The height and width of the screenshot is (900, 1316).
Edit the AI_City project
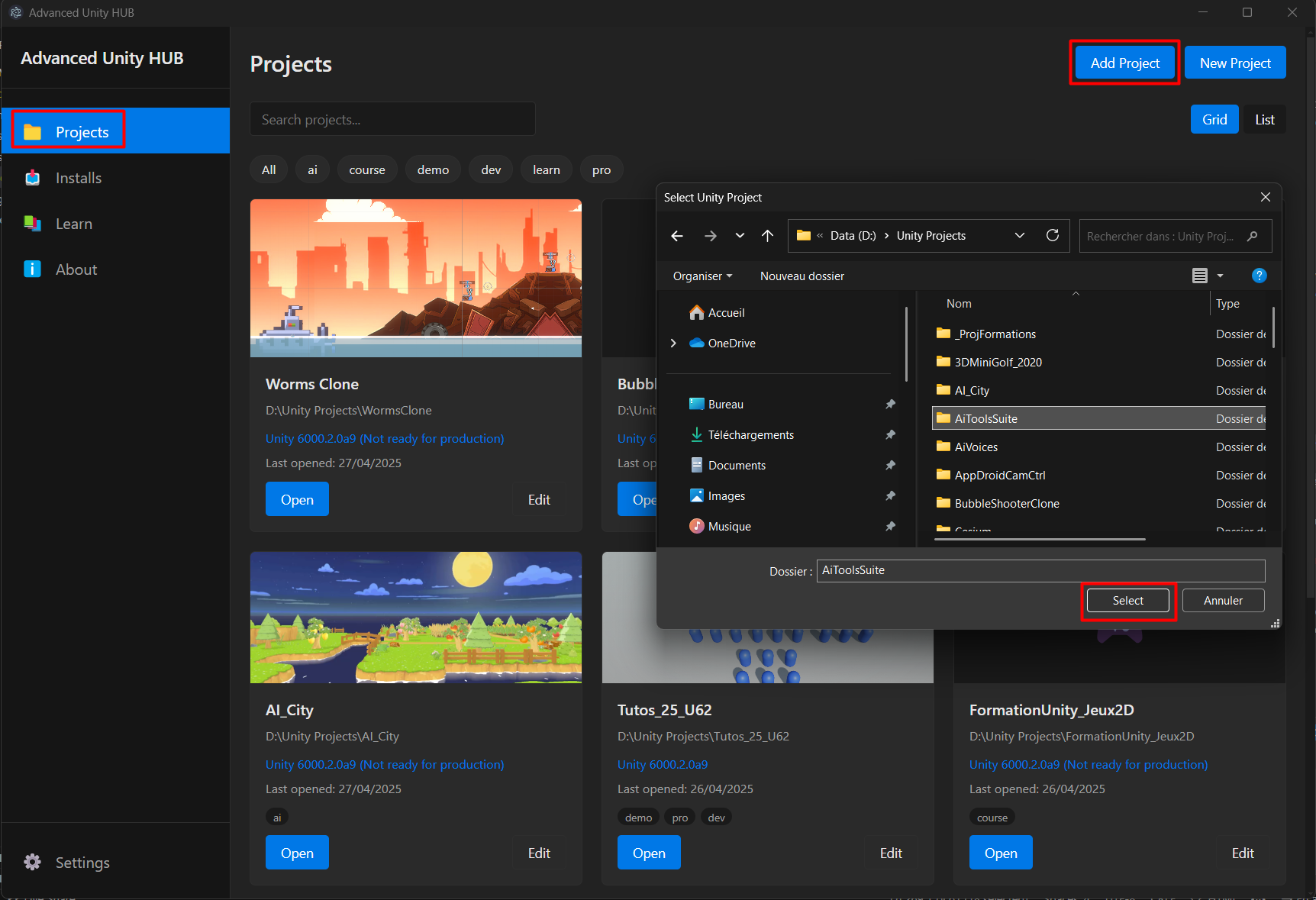(x=539, y=853)
